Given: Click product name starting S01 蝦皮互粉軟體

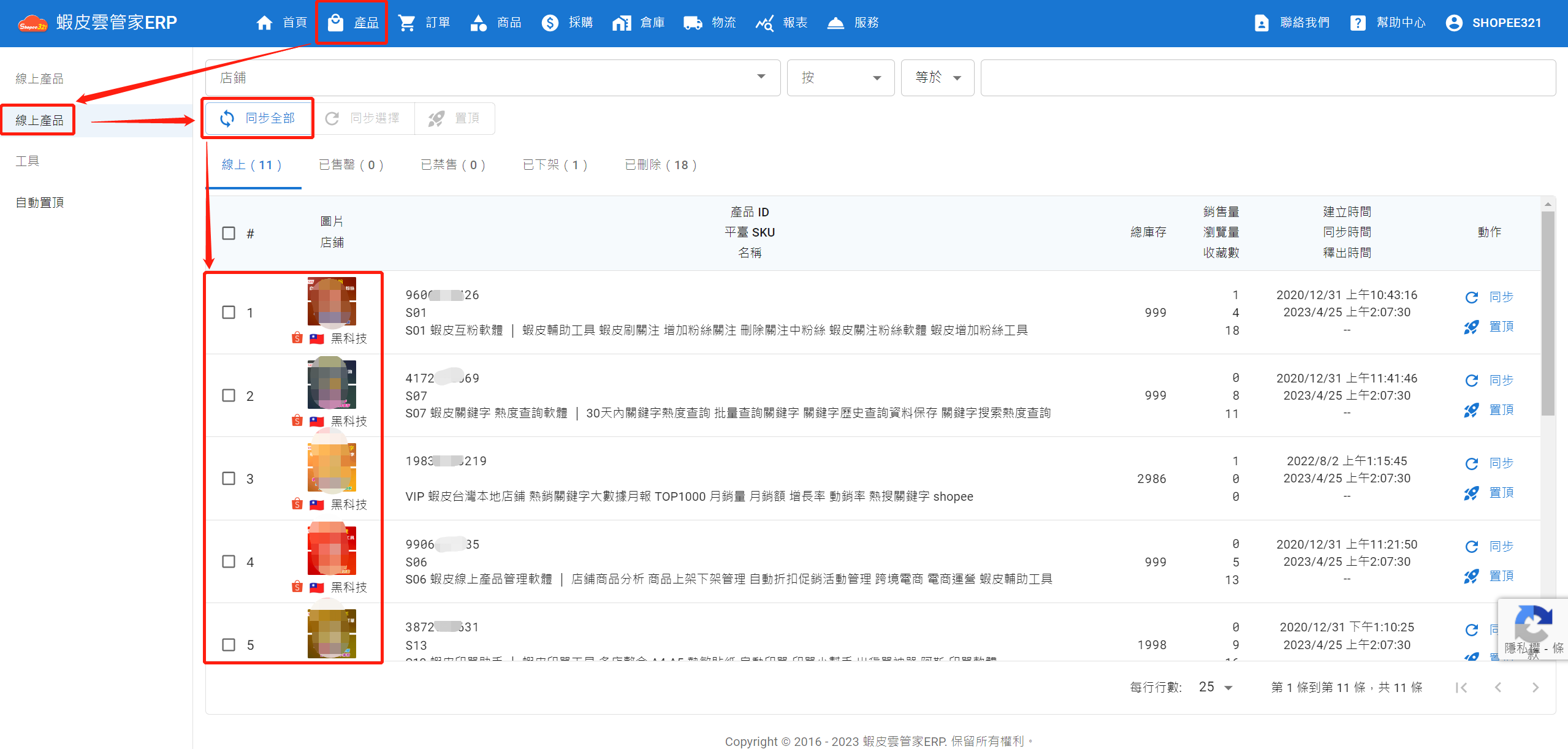Looking at the screenshot, I should 717,330.
